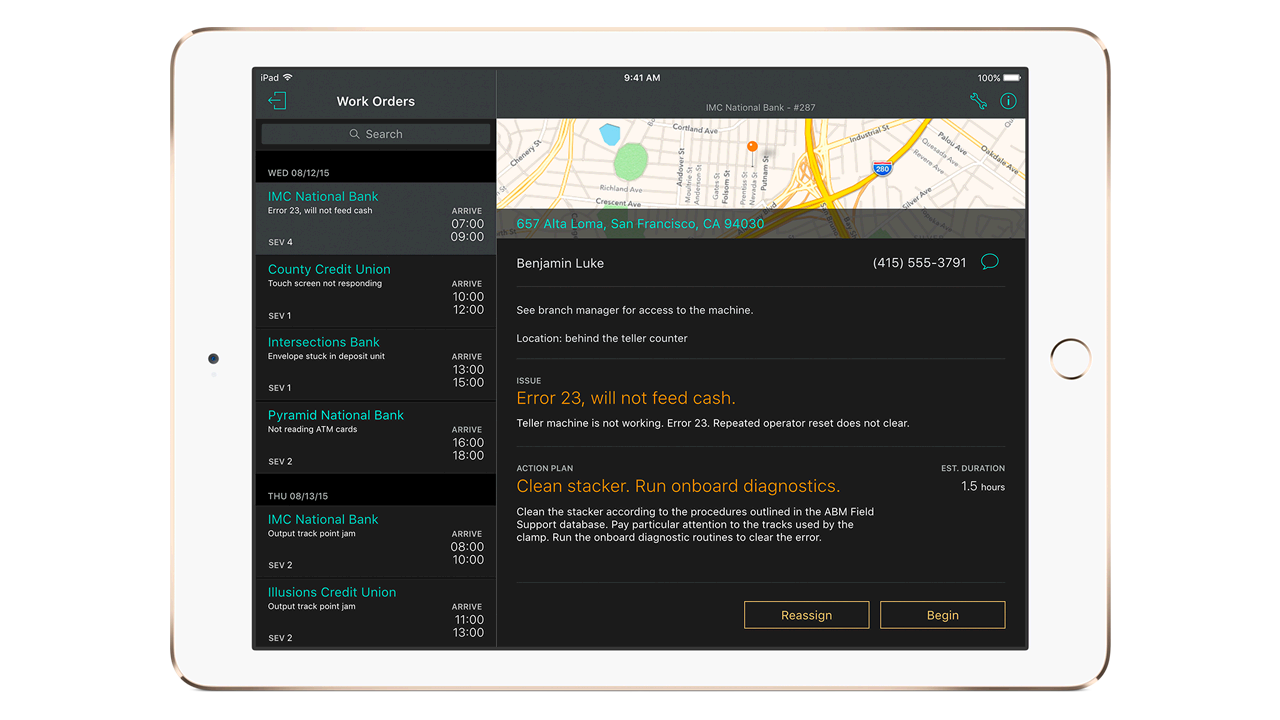Select County Credit Union work order
The width and height of the screenshot is (1280, 720).
376,291
